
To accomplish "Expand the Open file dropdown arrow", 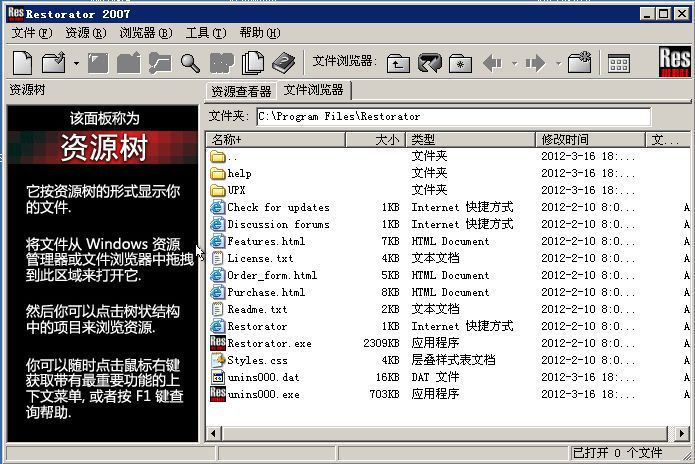I will [x=76, y=64].
